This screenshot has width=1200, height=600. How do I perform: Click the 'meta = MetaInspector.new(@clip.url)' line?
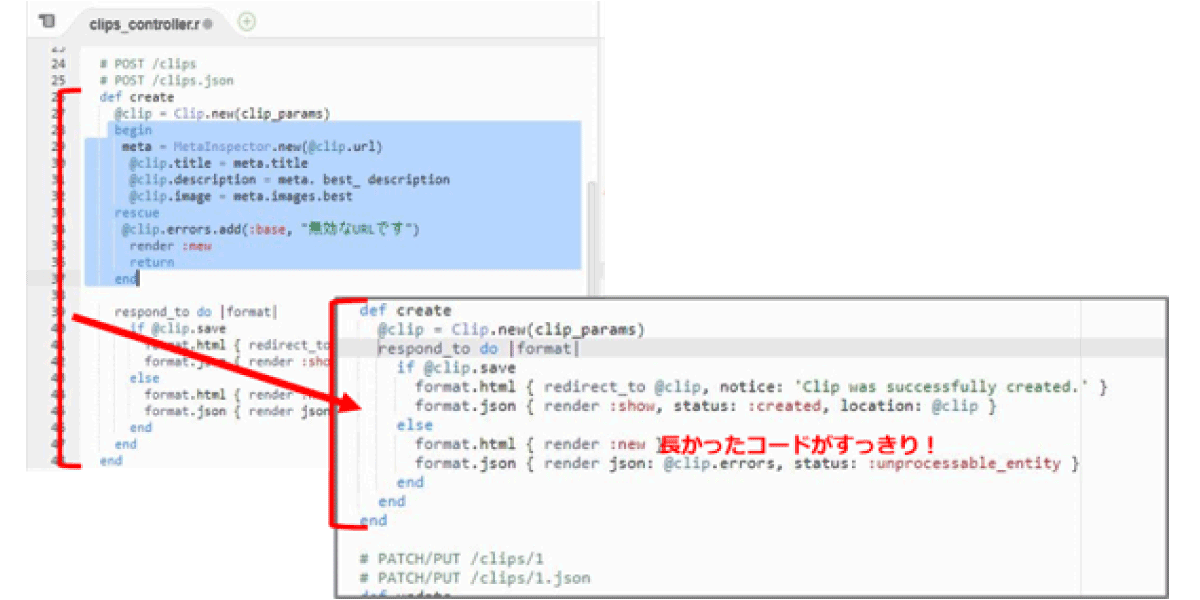[252, 147]
